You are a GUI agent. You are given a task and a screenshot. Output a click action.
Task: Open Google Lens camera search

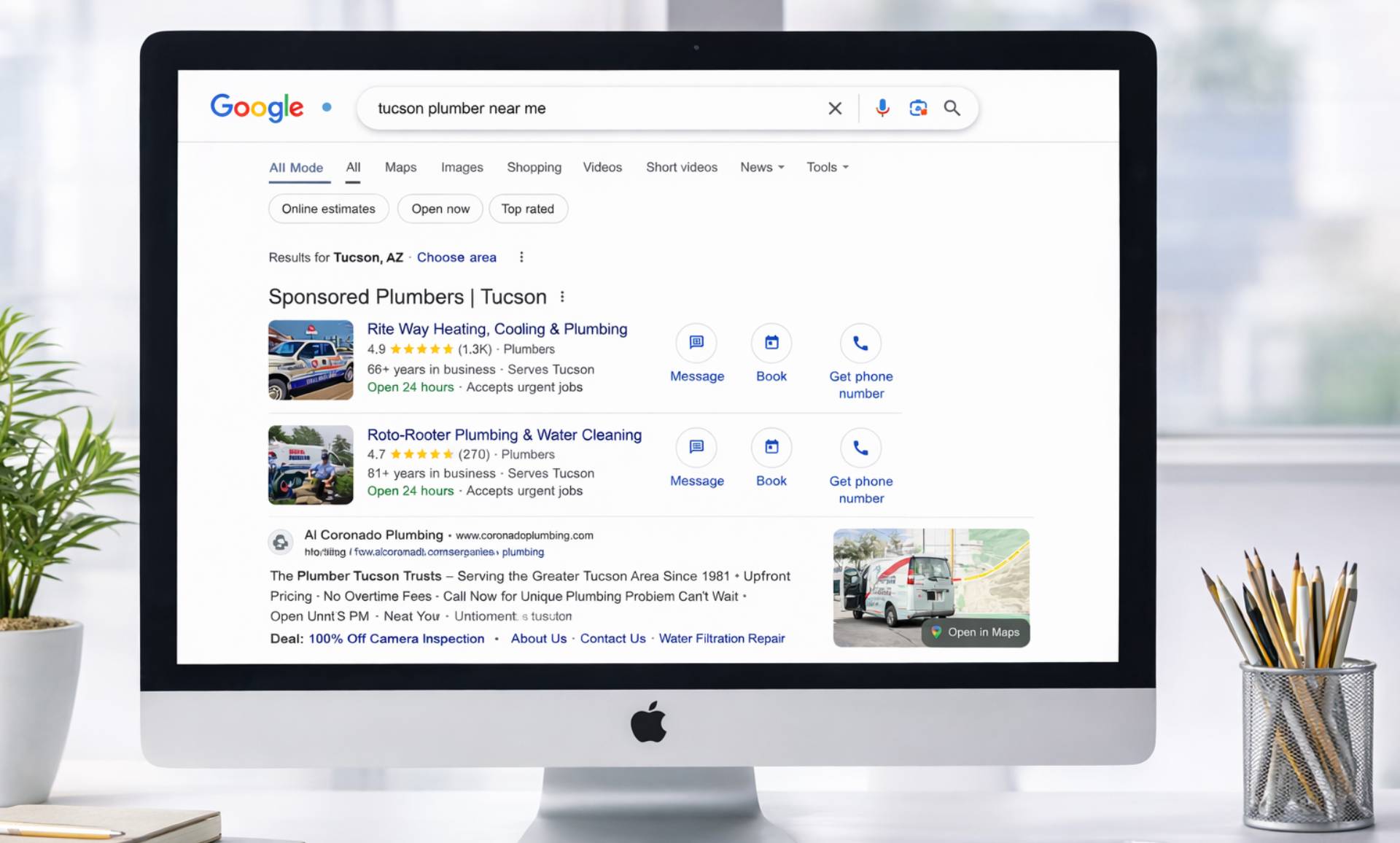point(917,108)
